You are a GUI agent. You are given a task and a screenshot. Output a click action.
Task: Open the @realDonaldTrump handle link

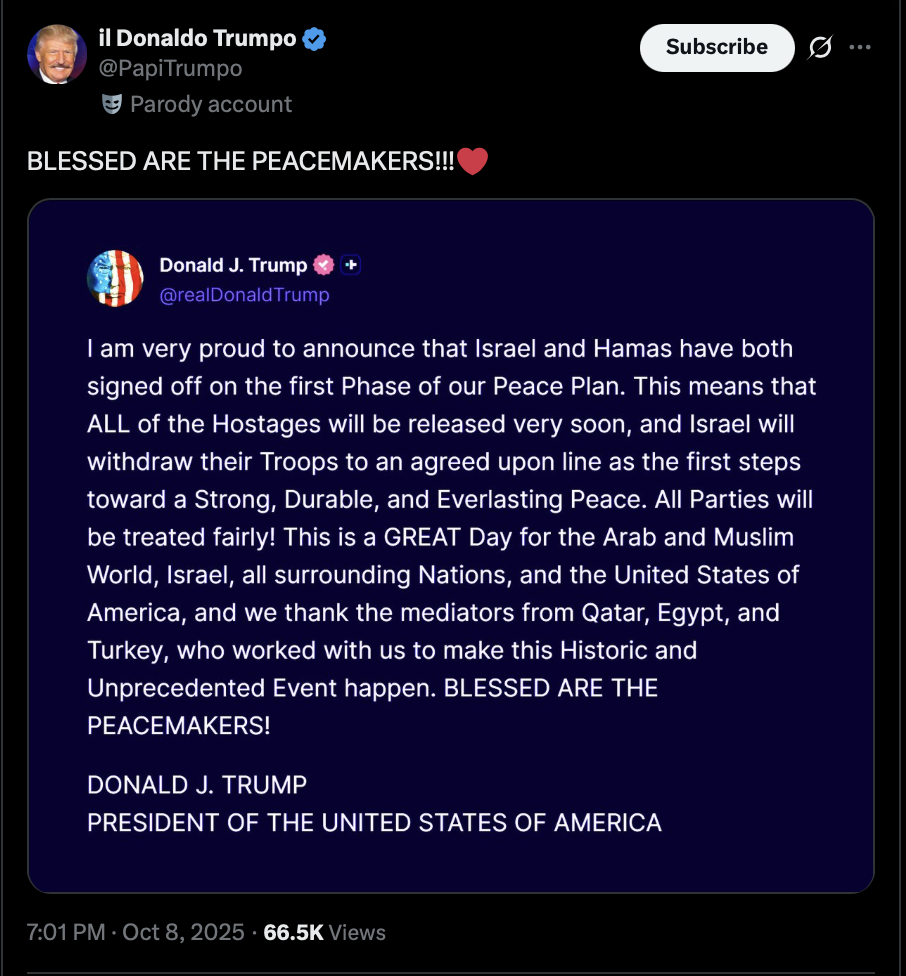(x=244, y=295)
